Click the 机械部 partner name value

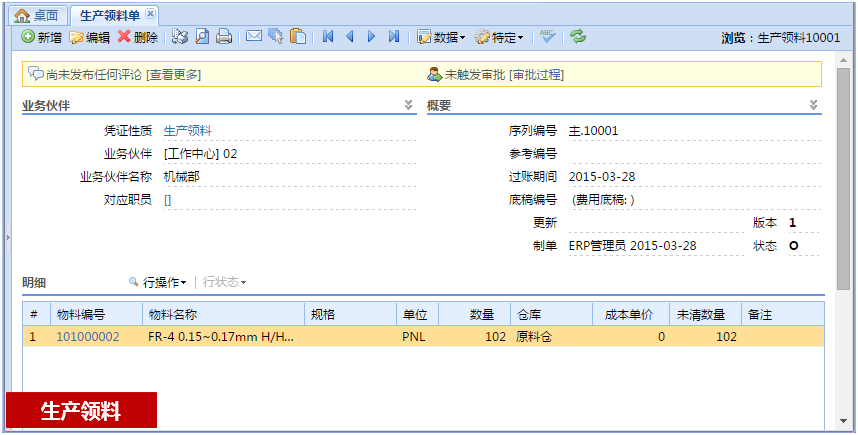coord(182,177)
